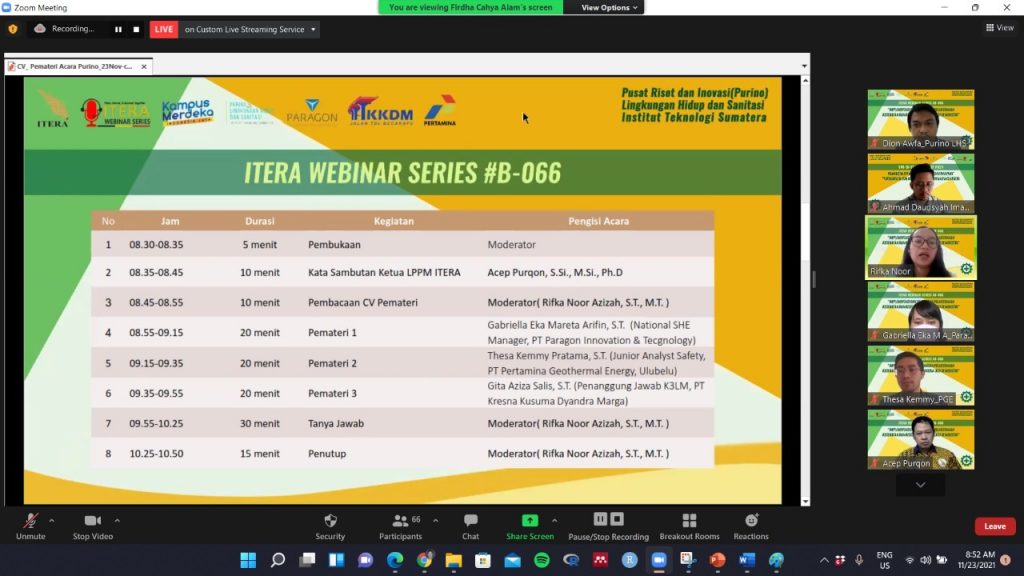
Task: Open Teams Chat from taskbar
Action: point(366,560)
